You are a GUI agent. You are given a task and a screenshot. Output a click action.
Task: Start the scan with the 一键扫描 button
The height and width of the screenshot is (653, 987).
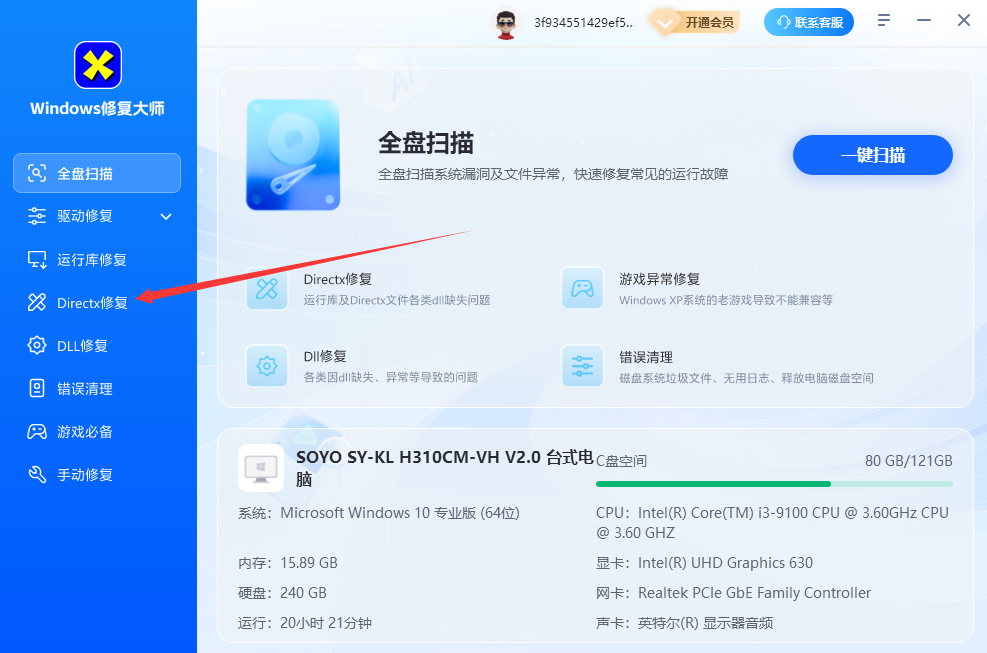[x=872, y=155]
